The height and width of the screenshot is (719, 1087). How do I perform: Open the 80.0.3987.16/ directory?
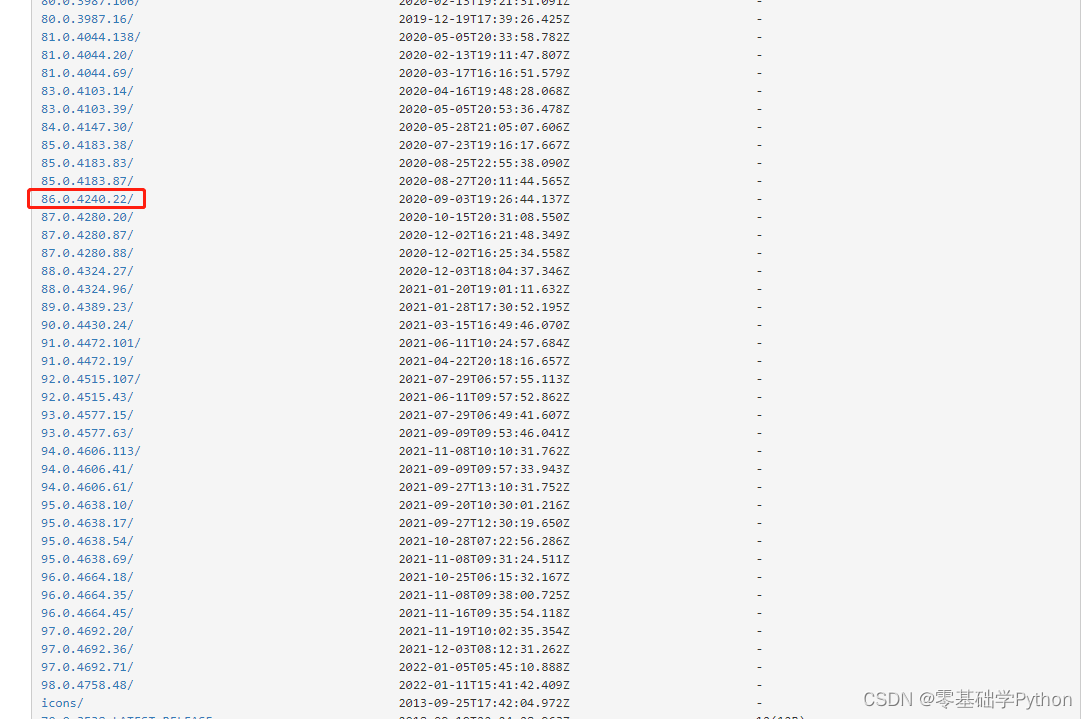87,19
